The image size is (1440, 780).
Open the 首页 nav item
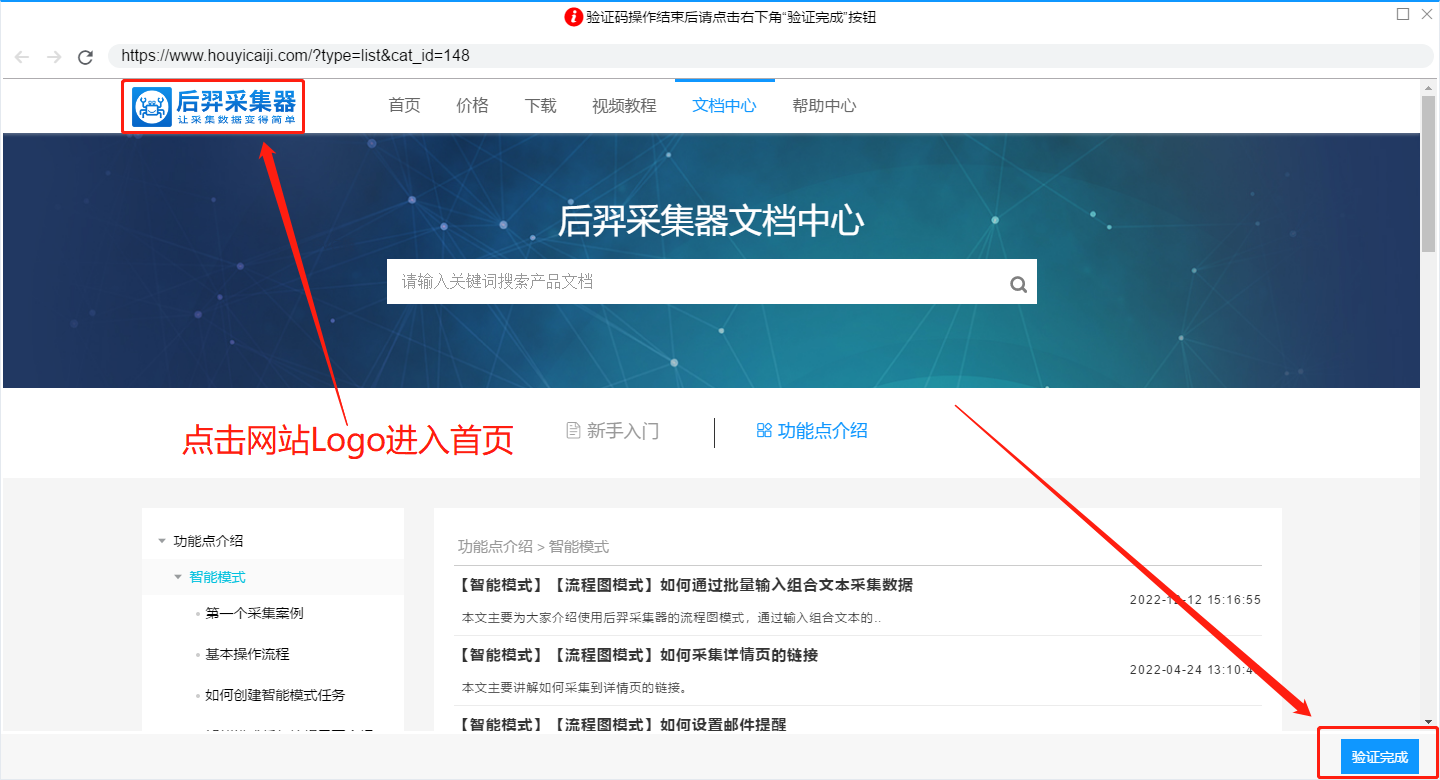(405, 105)
